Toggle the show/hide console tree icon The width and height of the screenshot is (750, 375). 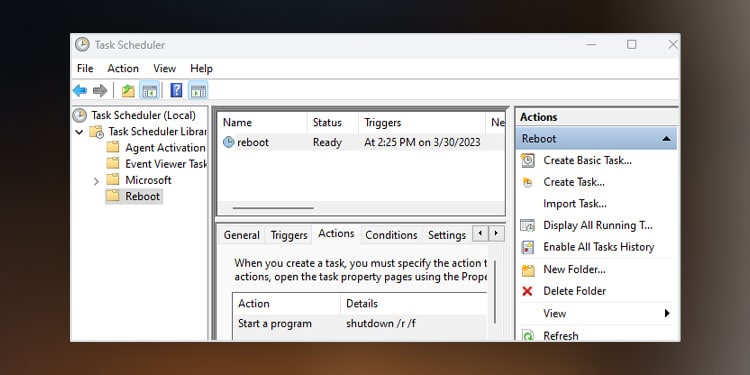click(150, 90)
